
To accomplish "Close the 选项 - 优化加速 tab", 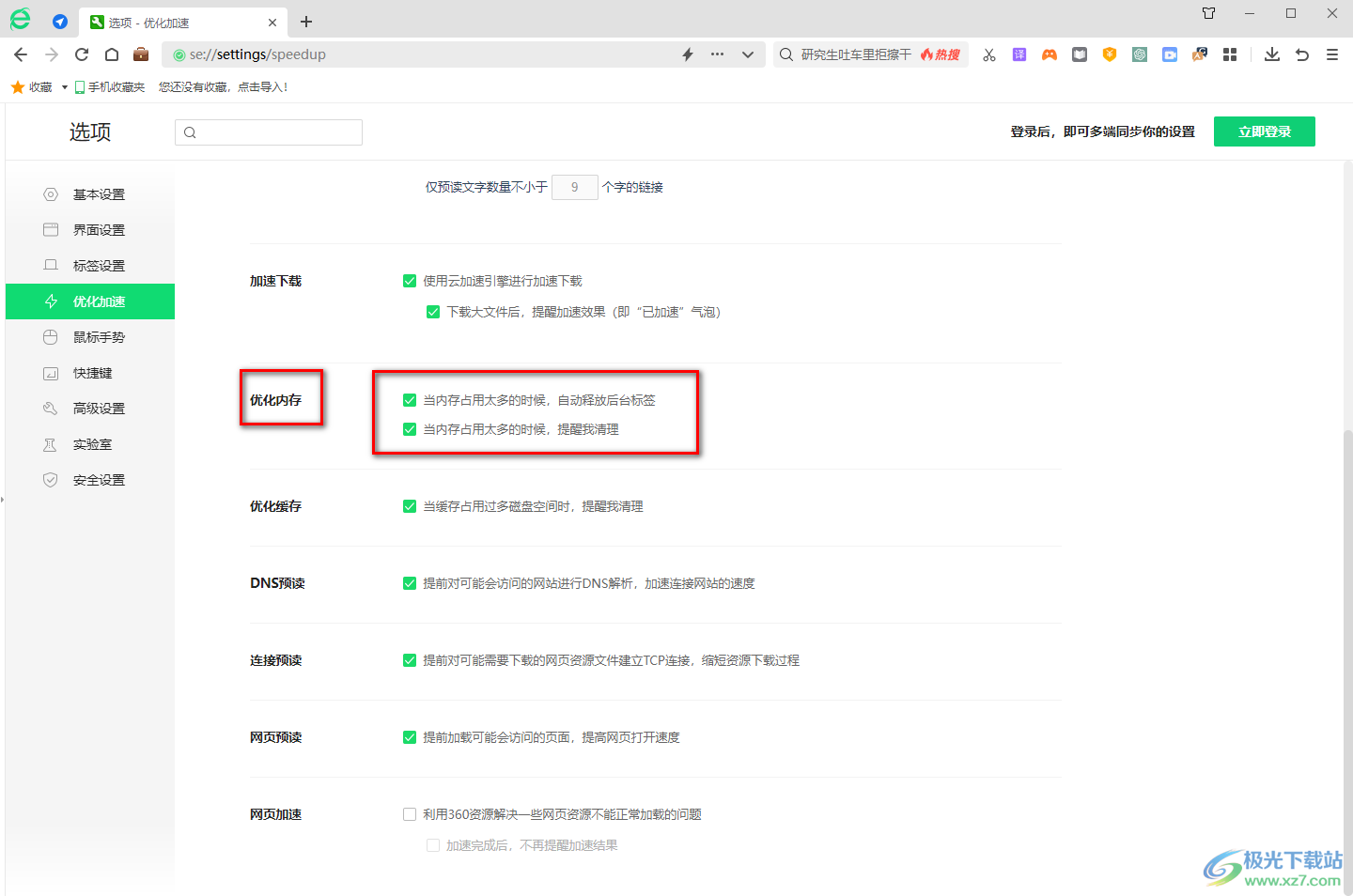I will click(272, 23).
